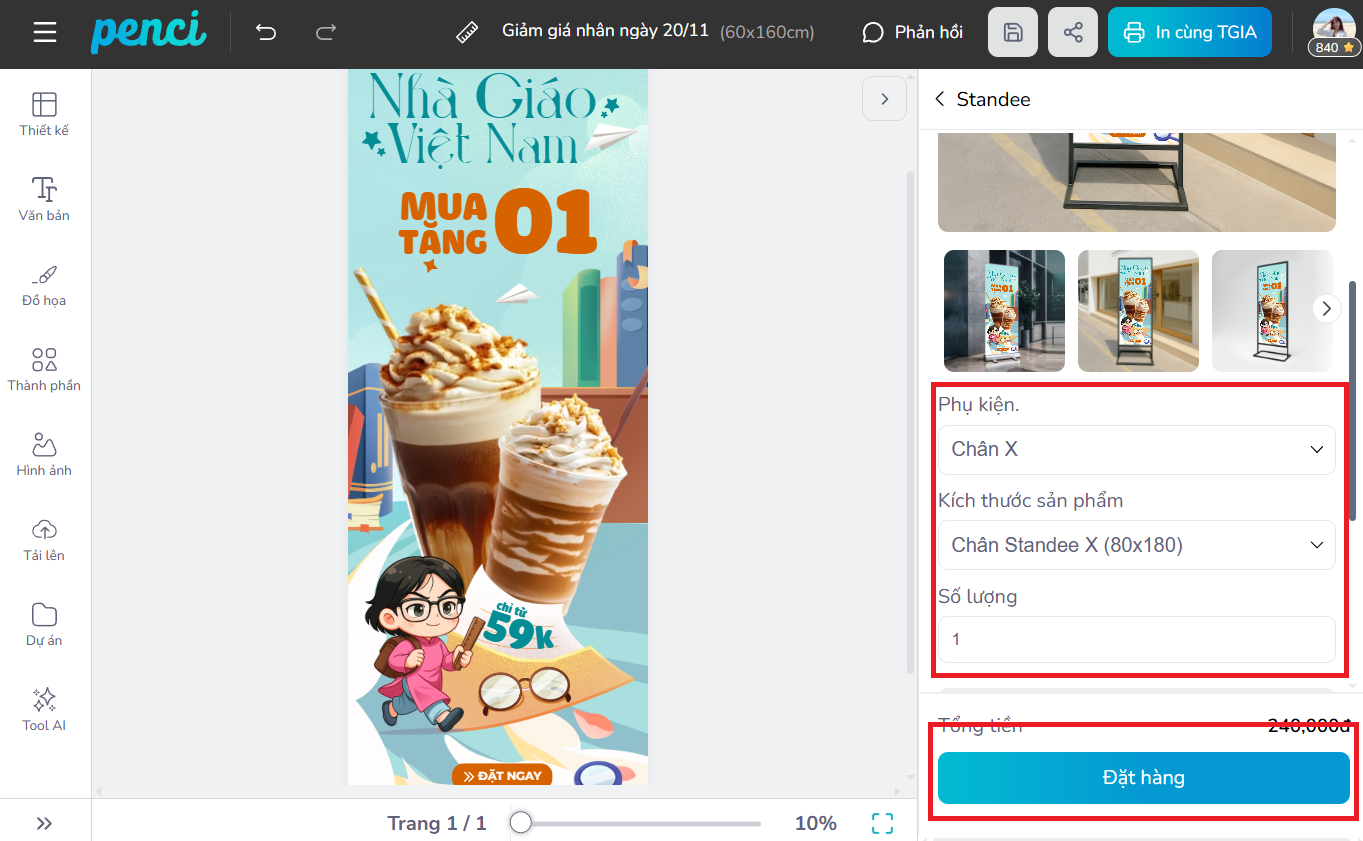Toggle fullscreen view icon
This screenshot has width=1363, height=841.
(x=882, y=823)
